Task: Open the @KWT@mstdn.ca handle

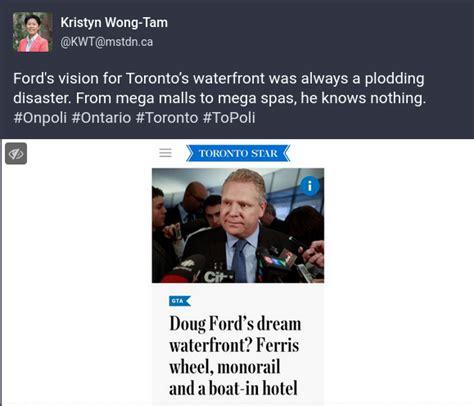Action: (107, 42)
